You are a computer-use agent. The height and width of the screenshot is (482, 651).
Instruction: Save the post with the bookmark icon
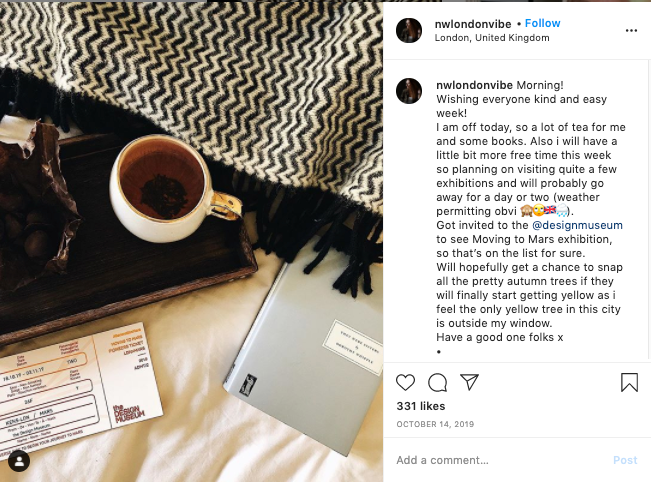point(629,382)
